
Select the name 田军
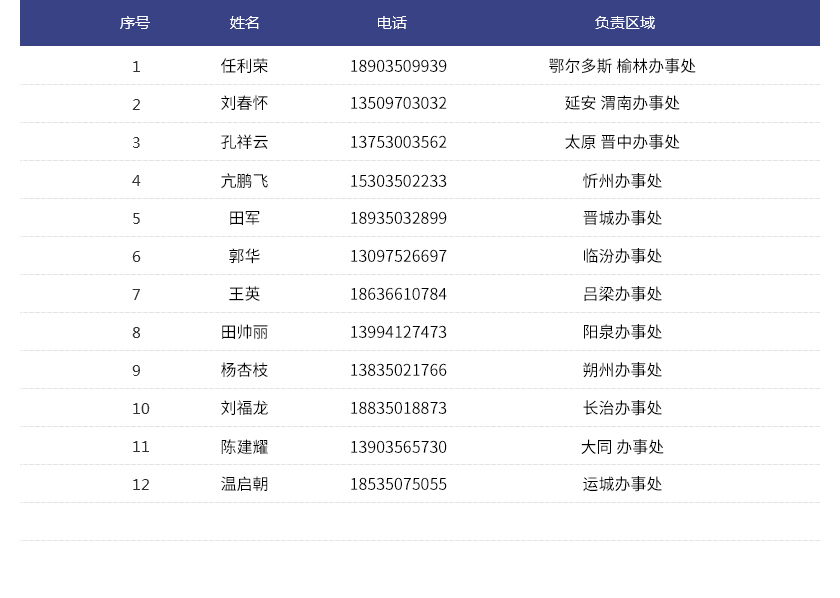point(244,218)
